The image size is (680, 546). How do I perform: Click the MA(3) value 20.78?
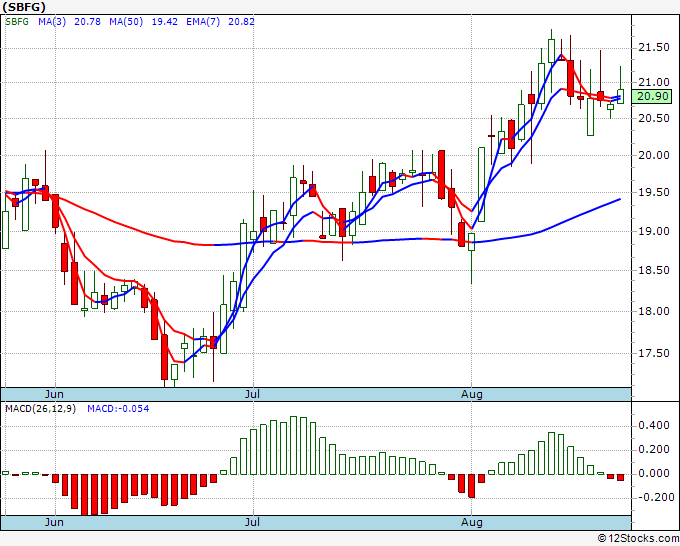[x=87, y=22]
